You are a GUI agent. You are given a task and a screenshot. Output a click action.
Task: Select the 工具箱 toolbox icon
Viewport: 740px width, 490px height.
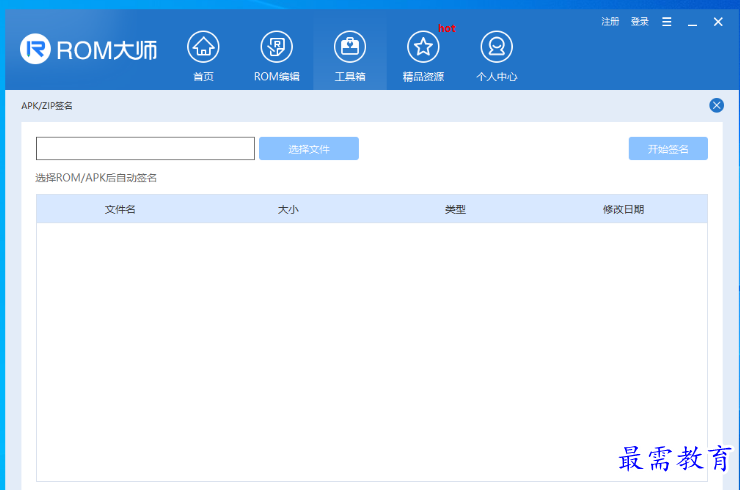click(x=350, y=47)
